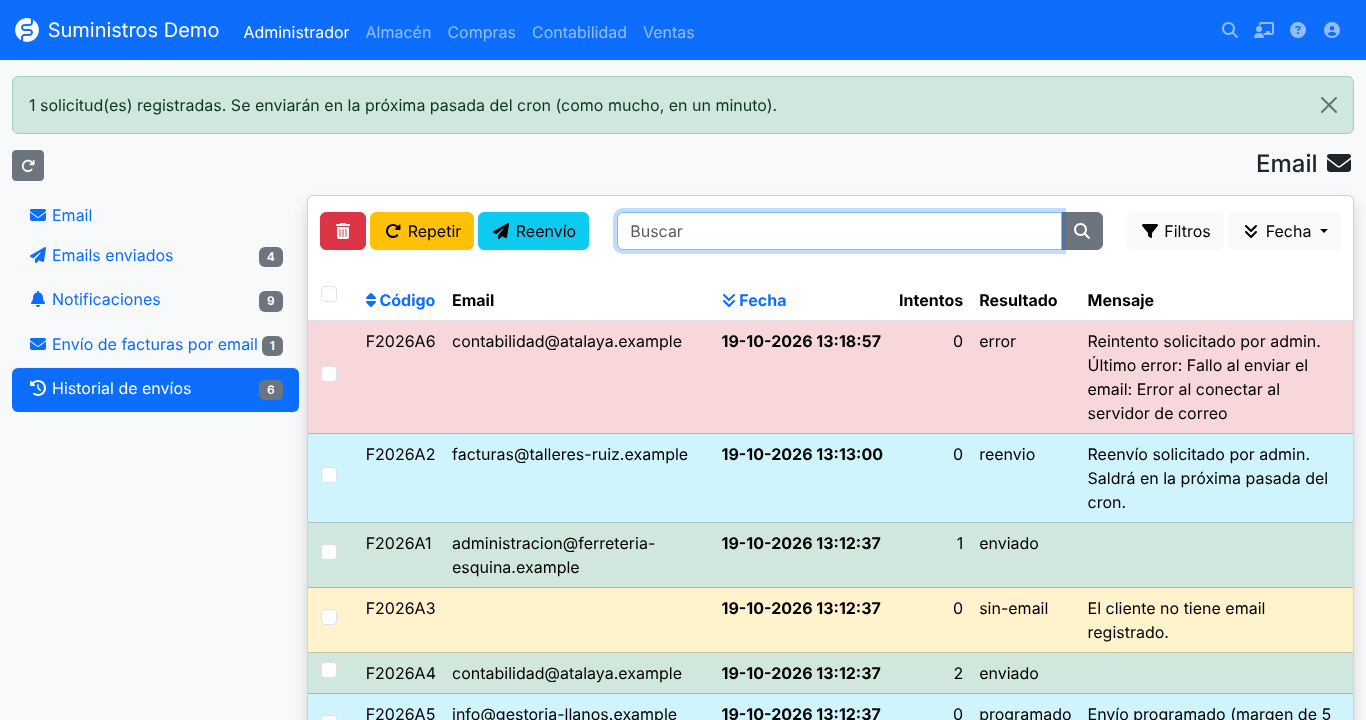This screenshot has height=720, width=1366.
Task: Sort by the Código column header
Action: pyautogui.click(x=401, y=300)
